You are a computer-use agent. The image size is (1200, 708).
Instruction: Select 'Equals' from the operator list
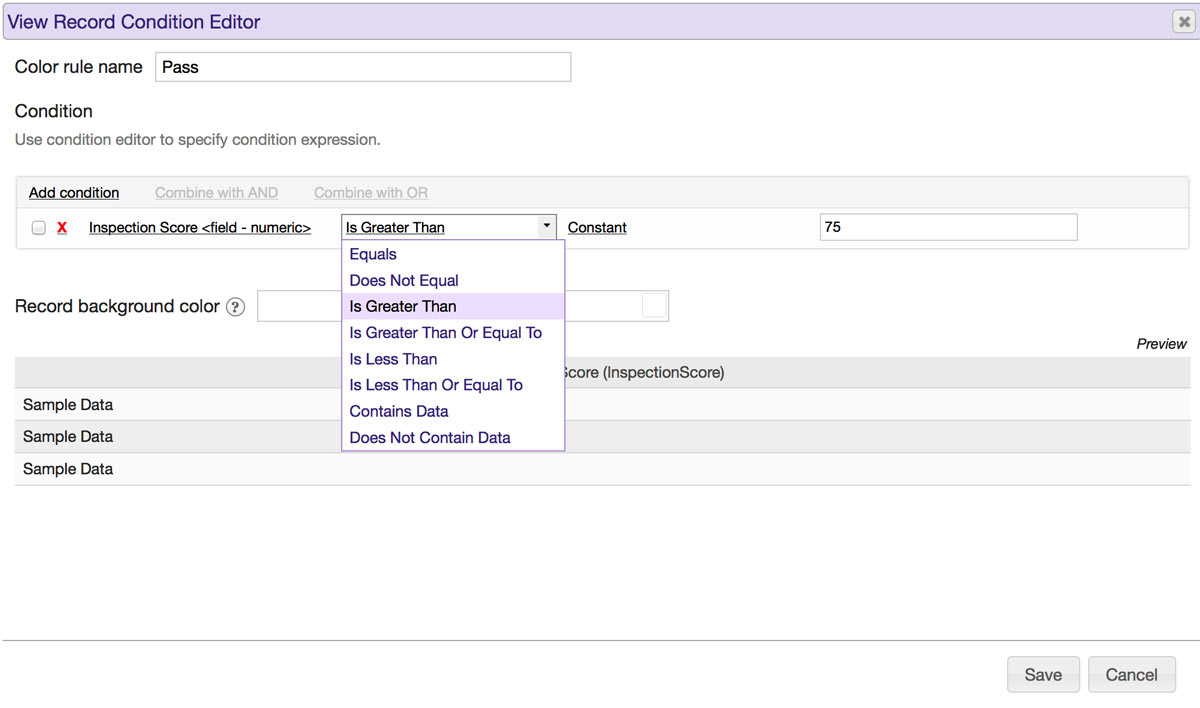coord(373,255)
